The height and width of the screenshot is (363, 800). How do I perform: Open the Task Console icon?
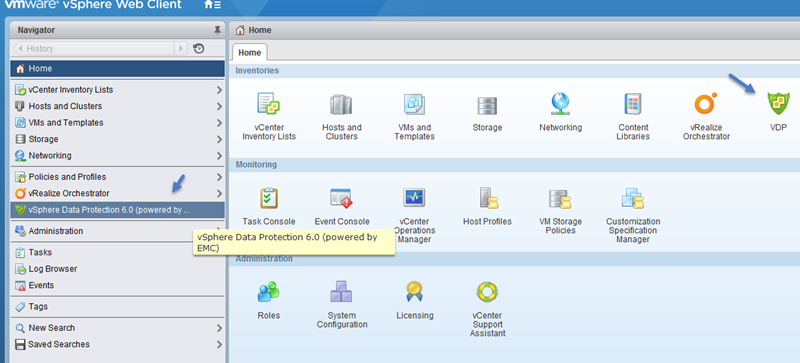269,198
